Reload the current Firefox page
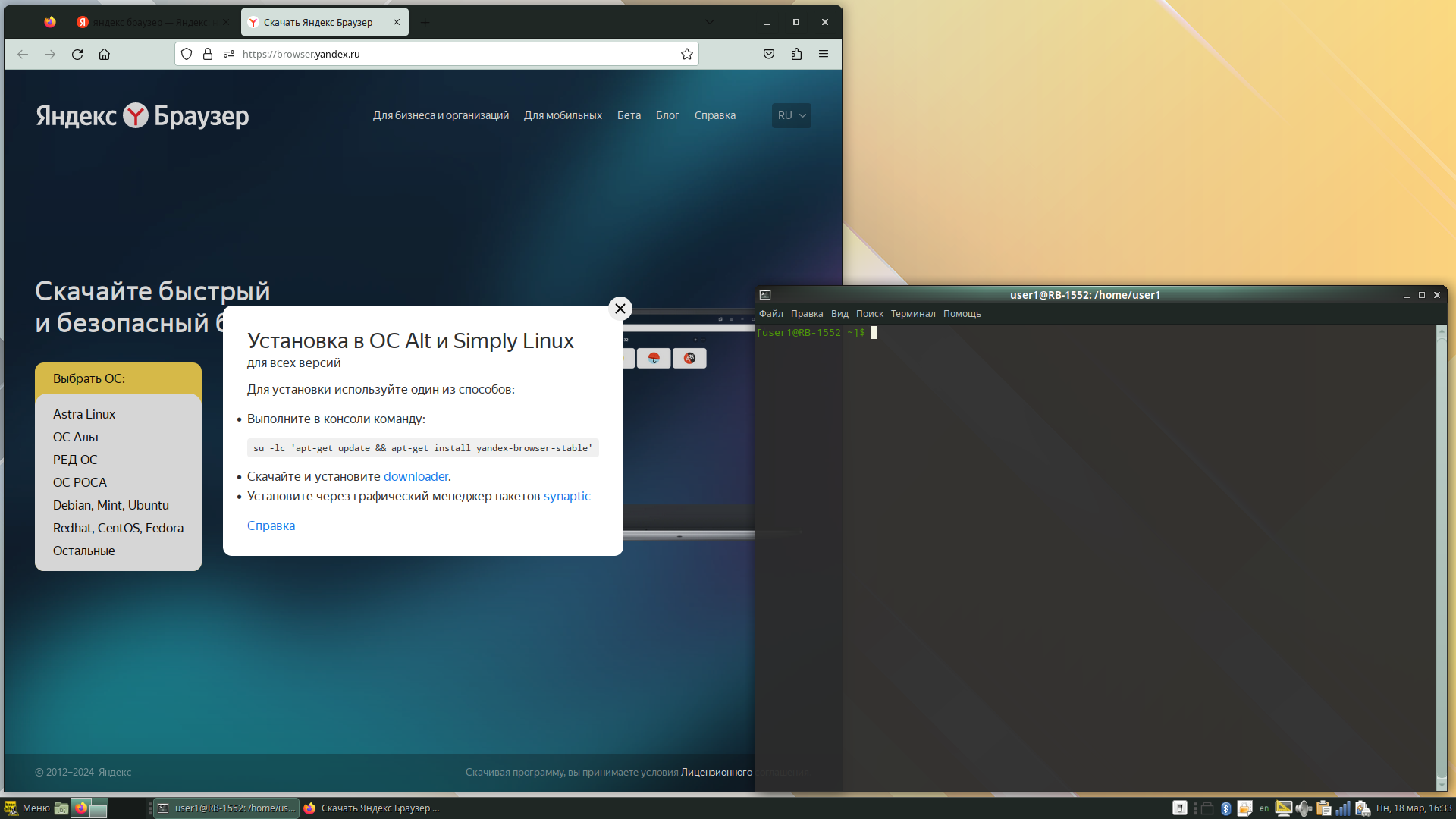This screenshot has width=1456, height=819. coord(77,54)
